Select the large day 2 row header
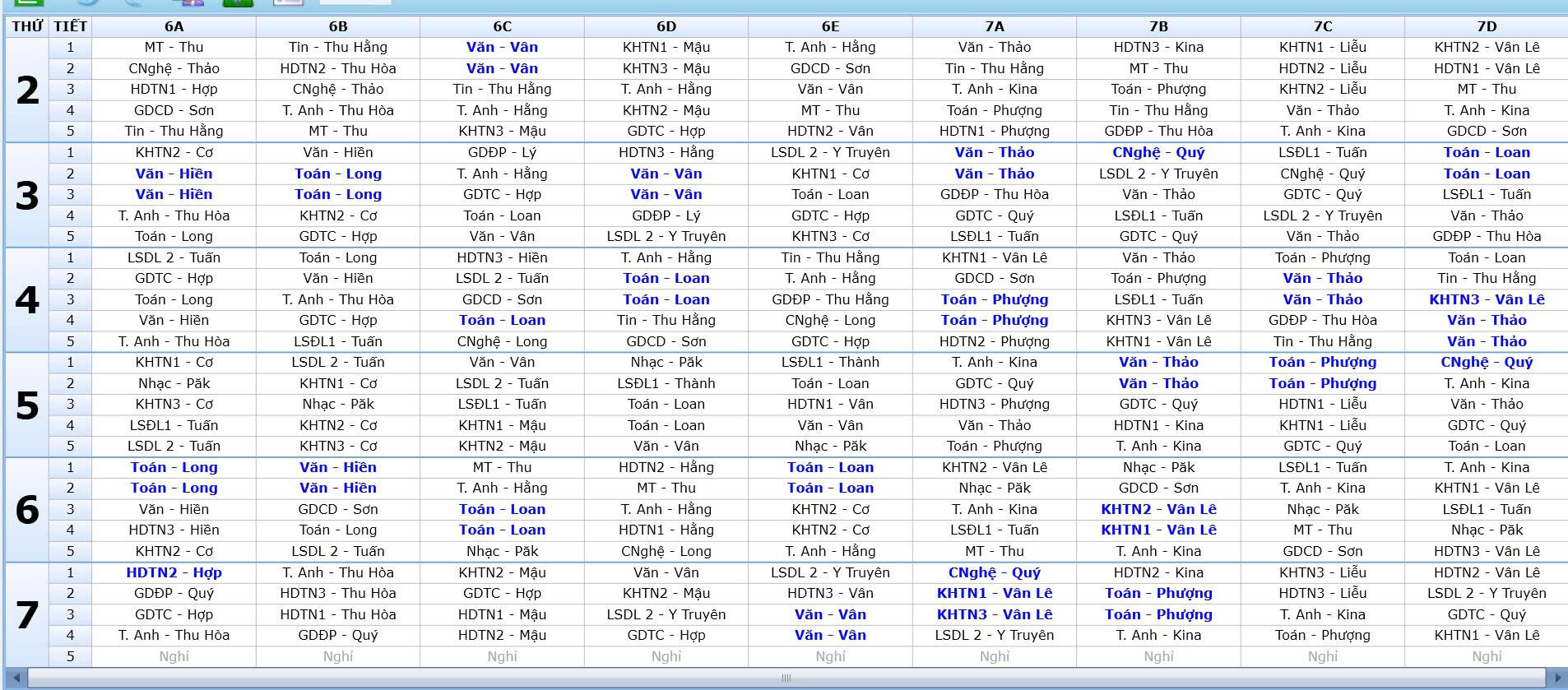 27,90
